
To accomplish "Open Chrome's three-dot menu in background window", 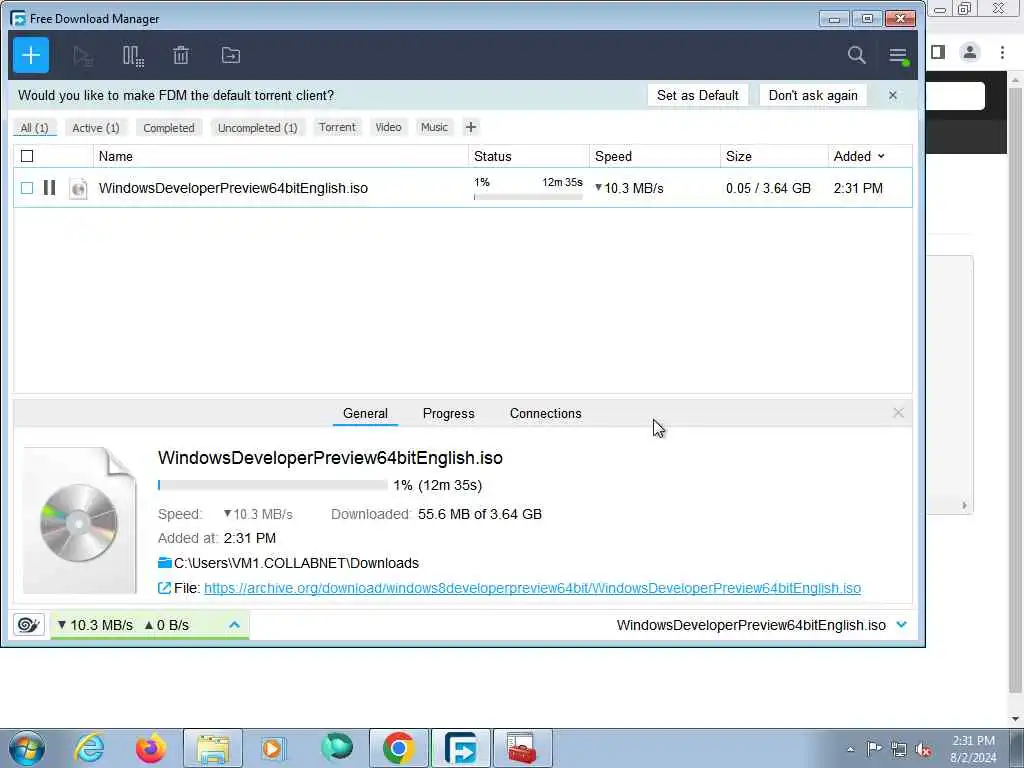I will click(1002, 52).
